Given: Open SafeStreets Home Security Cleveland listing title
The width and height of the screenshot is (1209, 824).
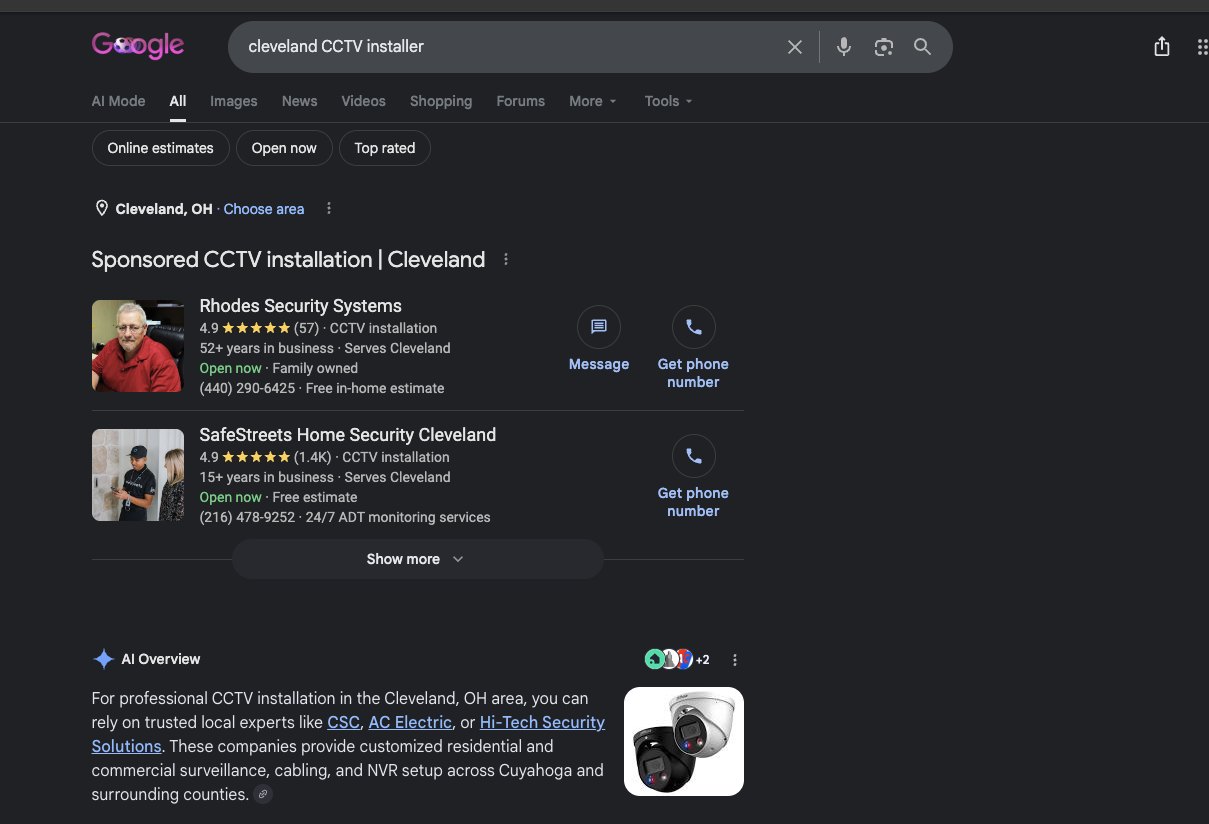Looking at the screenshot, I should [x=347, y=435].
